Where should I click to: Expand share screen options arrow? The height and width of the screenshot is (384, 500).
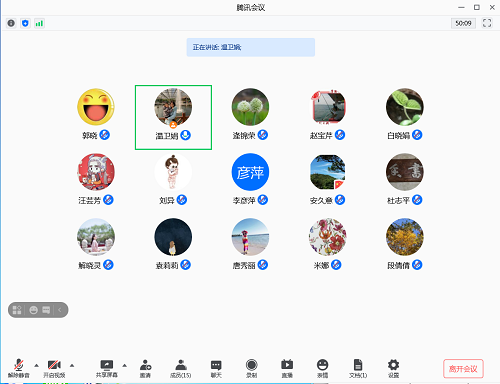coord(124,365)
